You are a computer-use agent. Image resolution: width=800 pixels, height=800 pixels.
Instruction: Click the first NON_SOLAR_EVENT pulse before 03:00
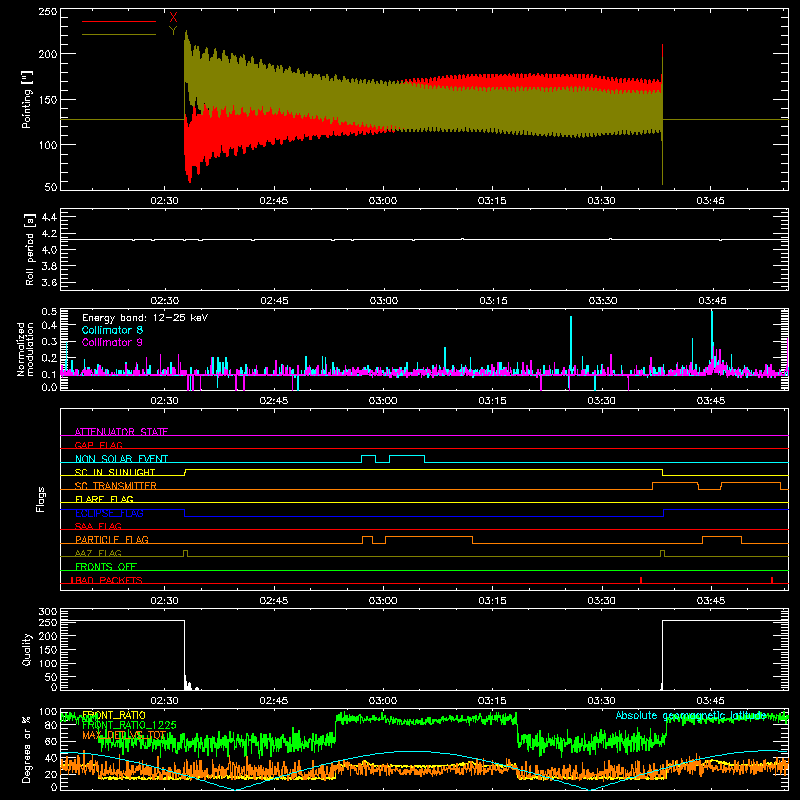pos(369,459)
